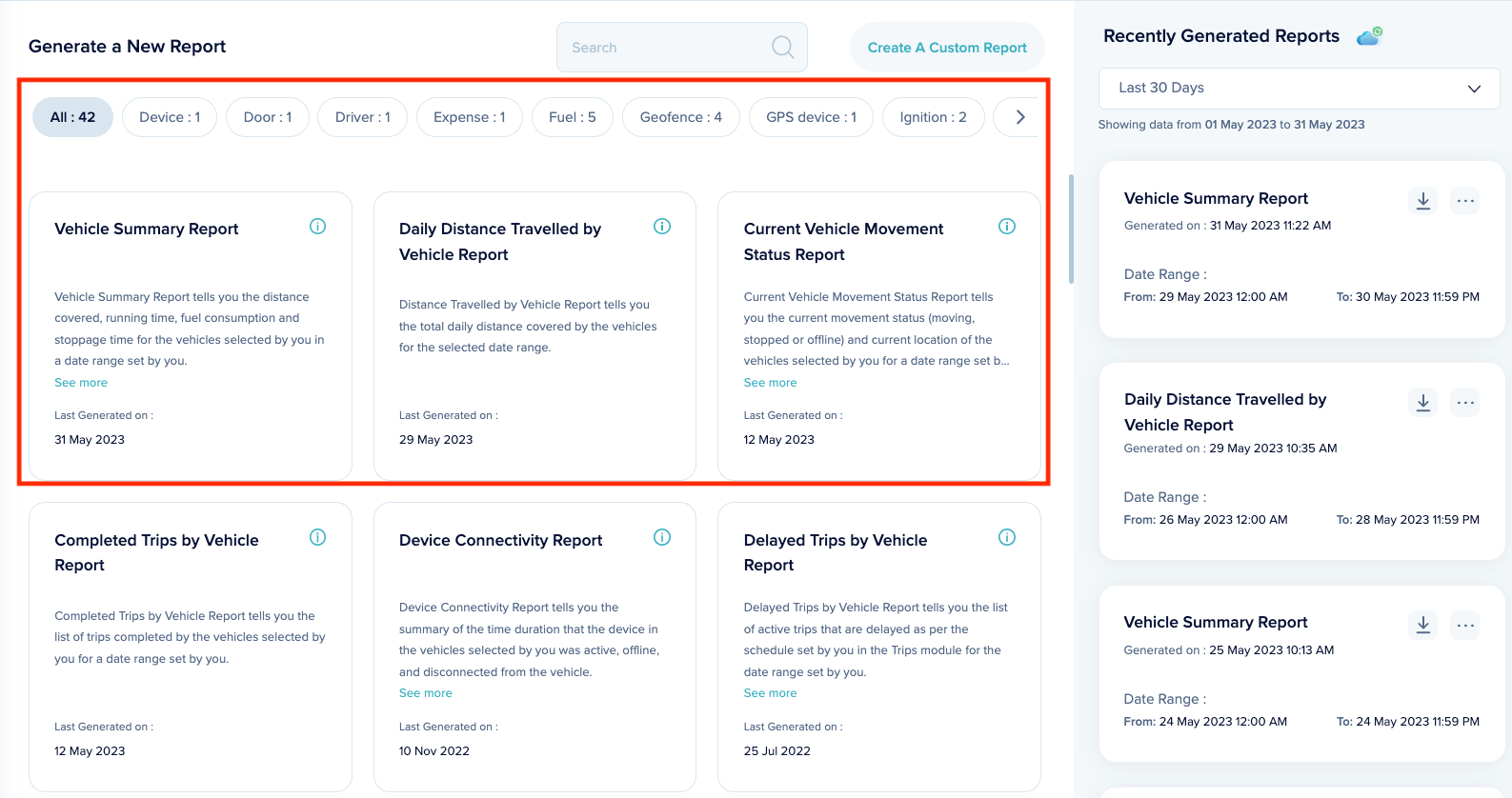View info for Current Vehicle Movement Status
This screenshot has width=1512, height=798.
[x=1006, y=227]
